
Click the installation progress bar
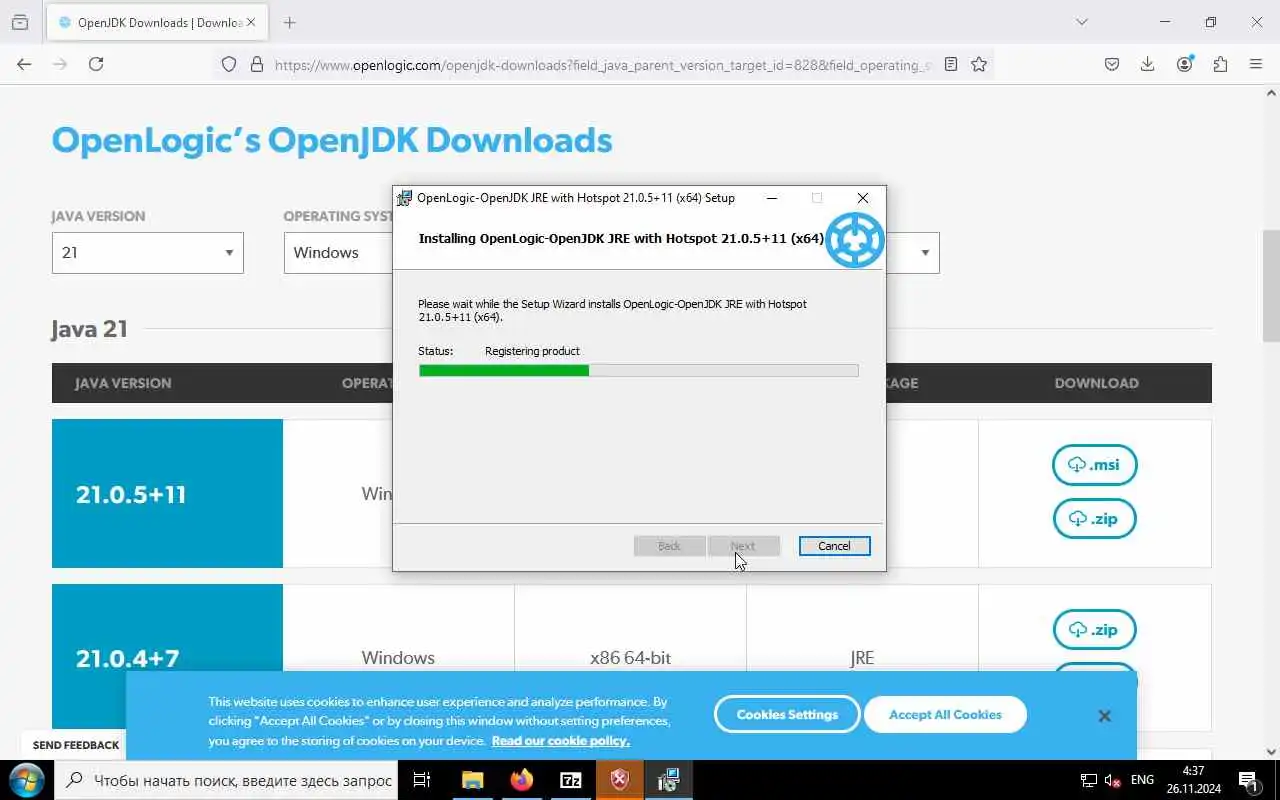point(639,371)
